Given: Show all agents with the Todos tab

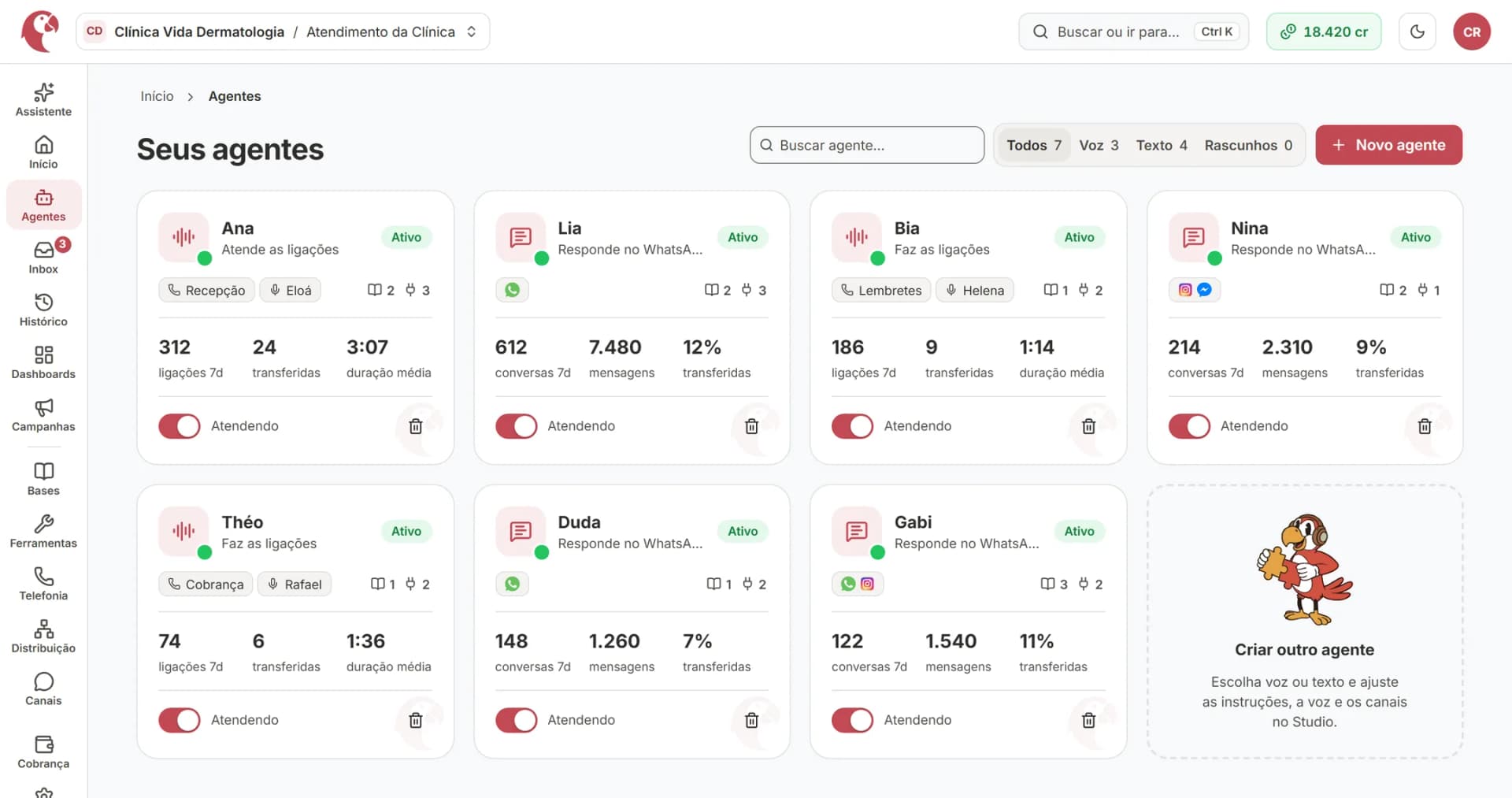Looking at the screenshot, I should pyautogui.click(x=1034, y=145).
